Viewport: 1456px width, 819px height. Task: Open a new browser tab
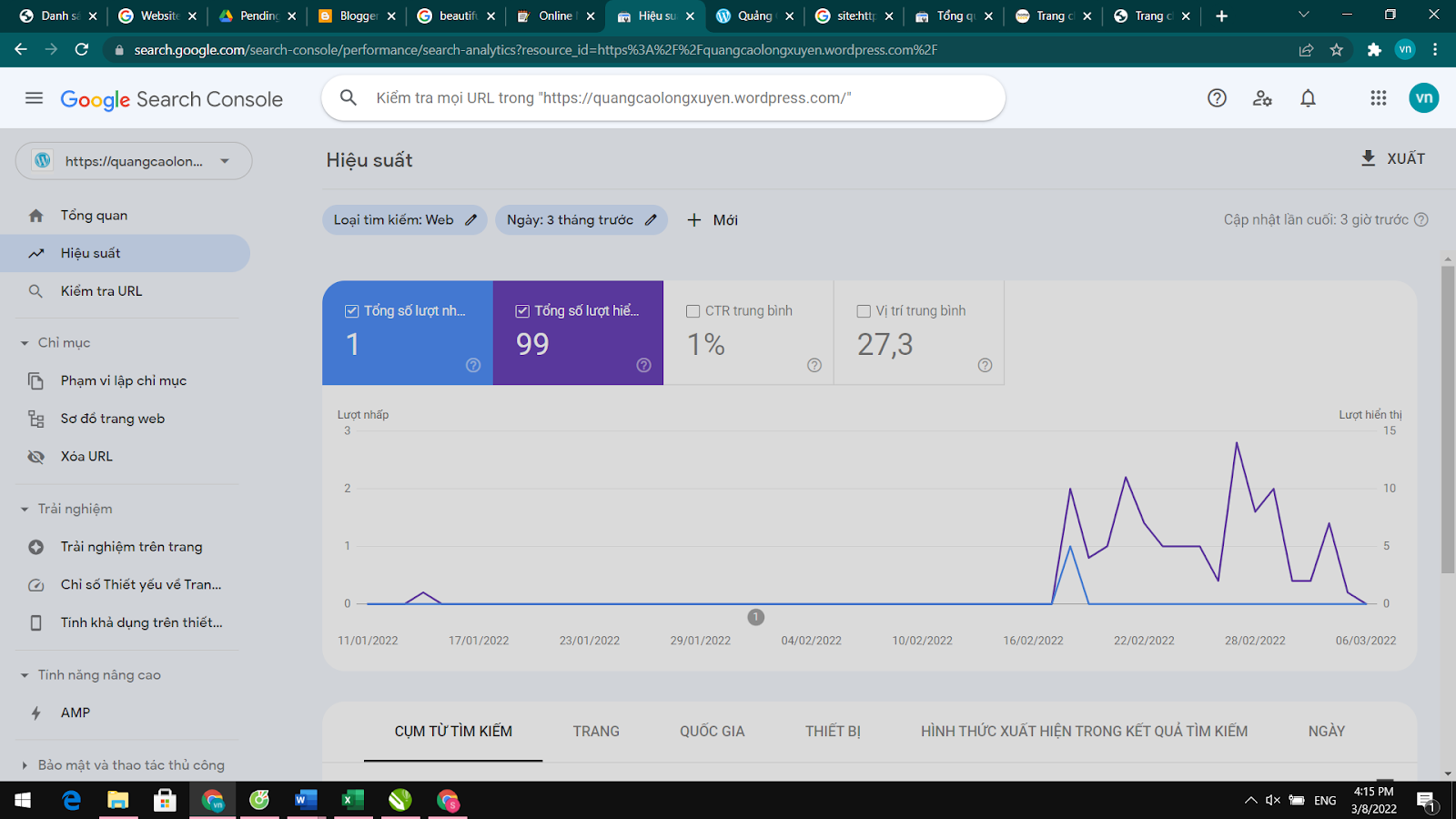1221,15
